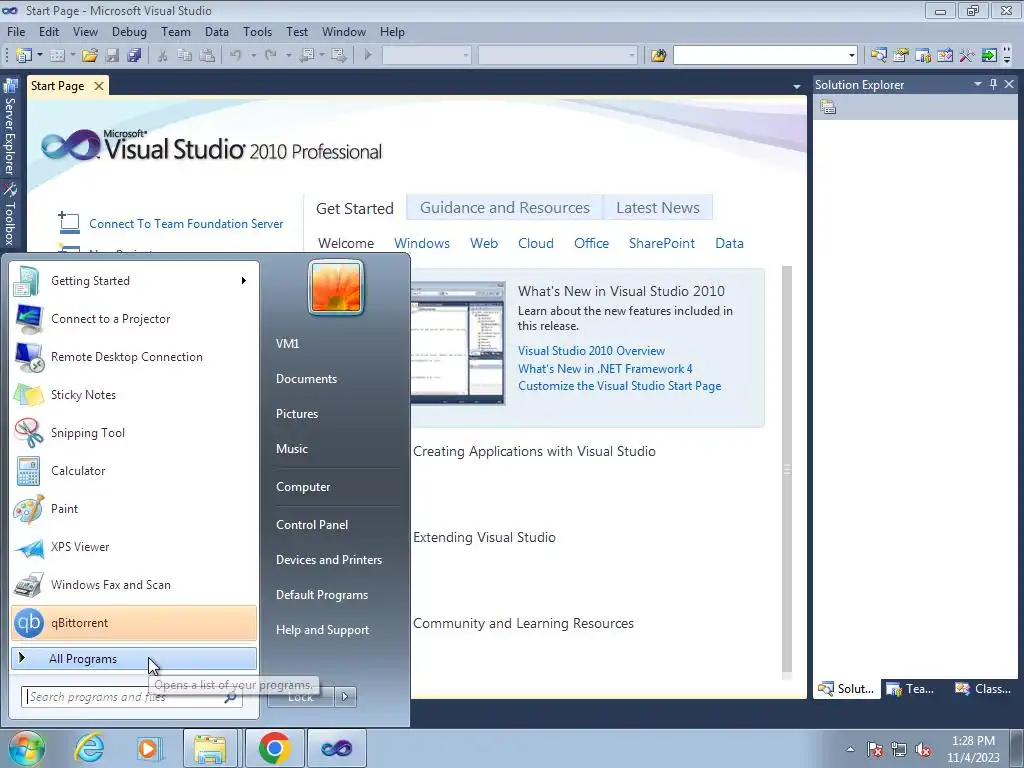Image resolution: width=1024 pixels, height=768 pixels.
Task: Click the Save floppy disk icon
Action: [x=112, y=56]
